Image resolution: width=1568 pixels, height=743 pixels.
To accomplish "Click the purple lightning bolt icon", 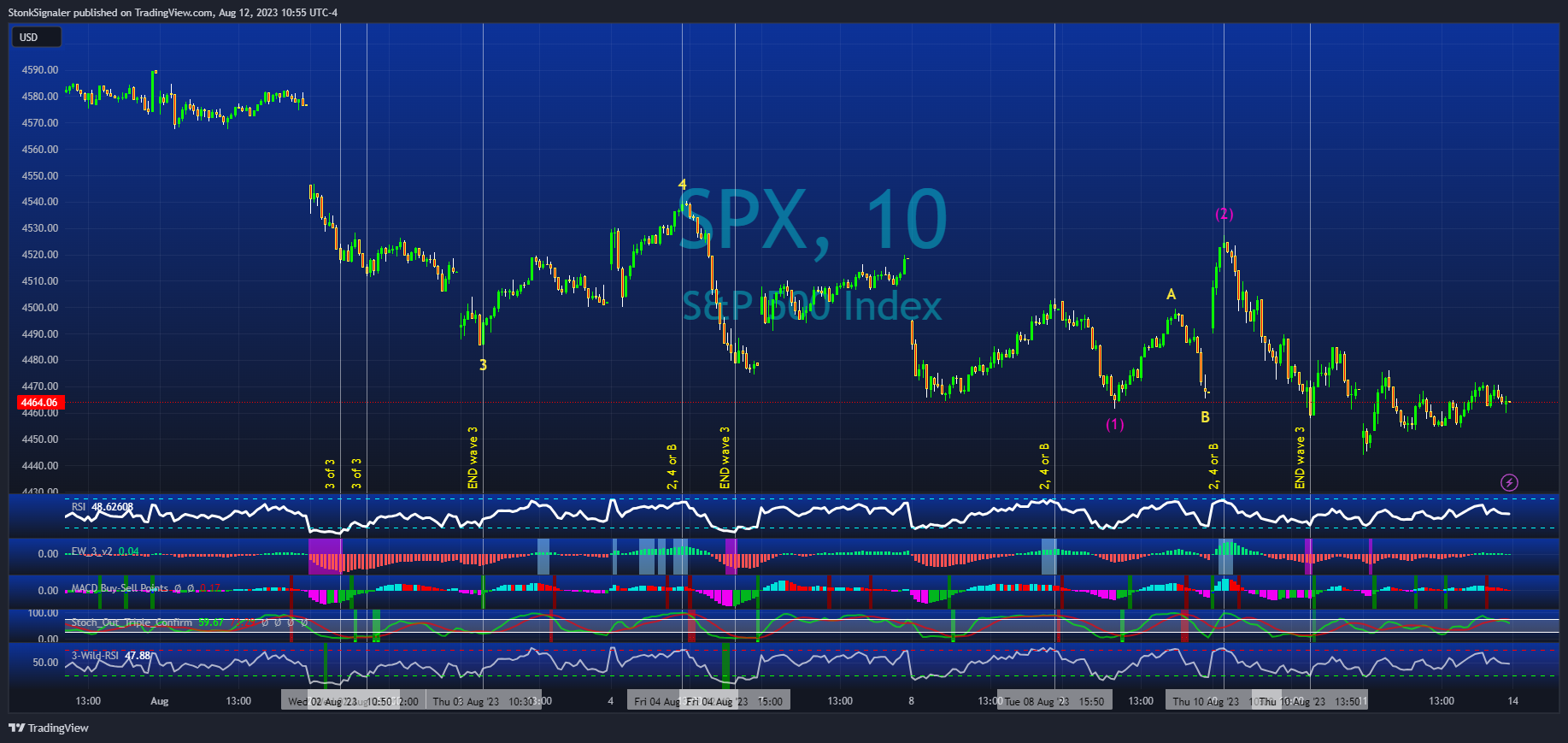I will pos(1509,483).
